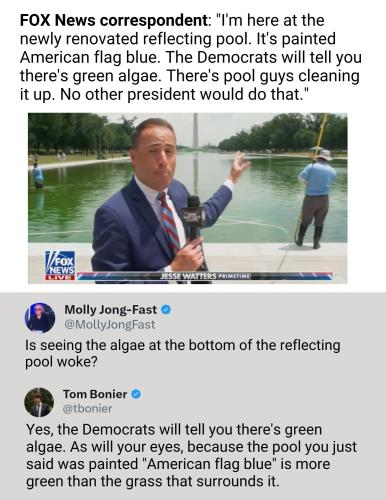Open the Tom Bonier display name
This screenshot has width=386, height=500.
tap(95, 394)
